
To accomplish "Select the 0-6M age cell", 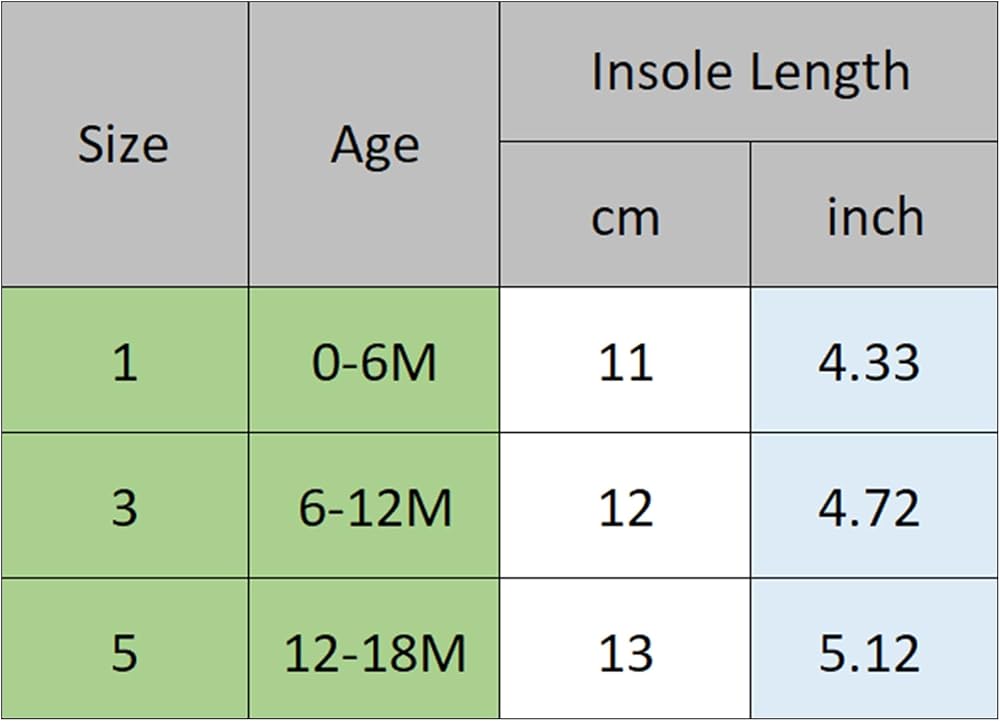I will tap(374, 360).
